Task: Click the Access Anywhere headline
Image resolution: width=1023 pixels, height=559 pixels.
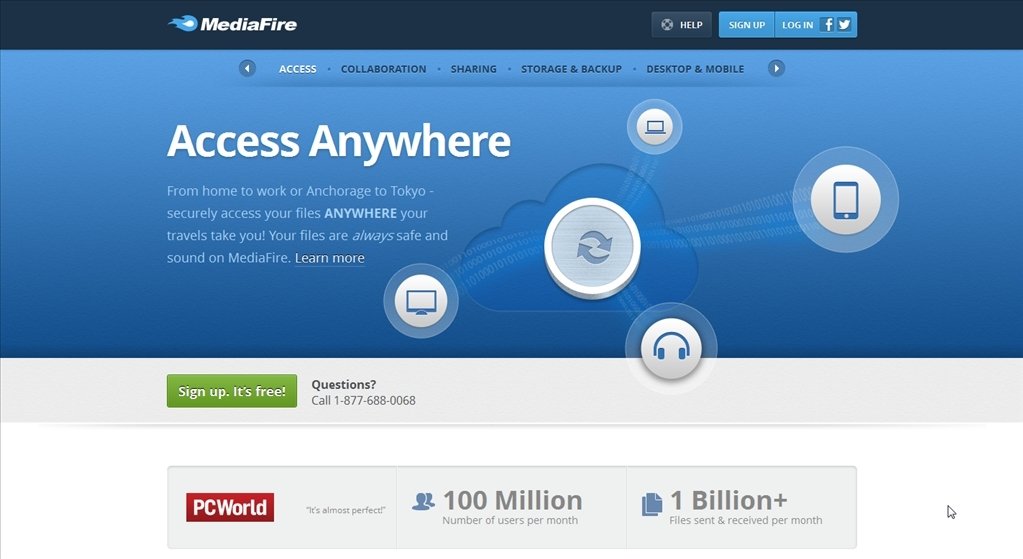Action: 339,141
